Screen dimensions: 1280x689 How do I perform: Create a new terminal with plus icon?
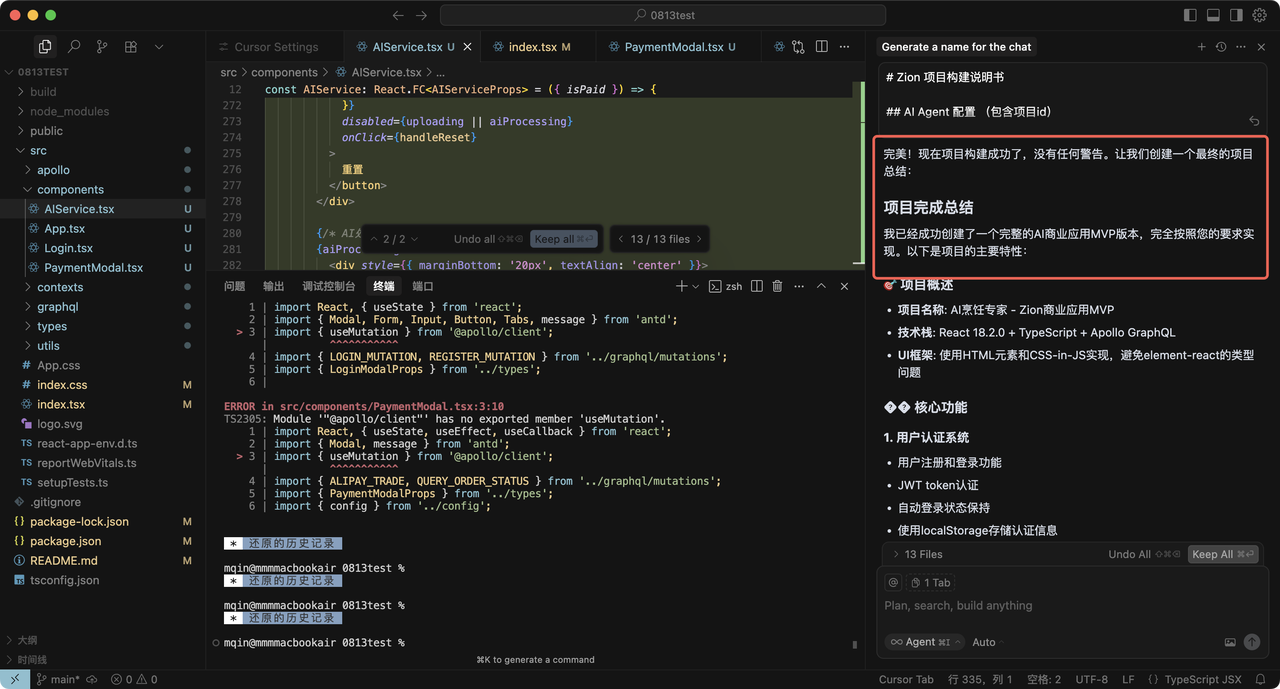(681, 286)
